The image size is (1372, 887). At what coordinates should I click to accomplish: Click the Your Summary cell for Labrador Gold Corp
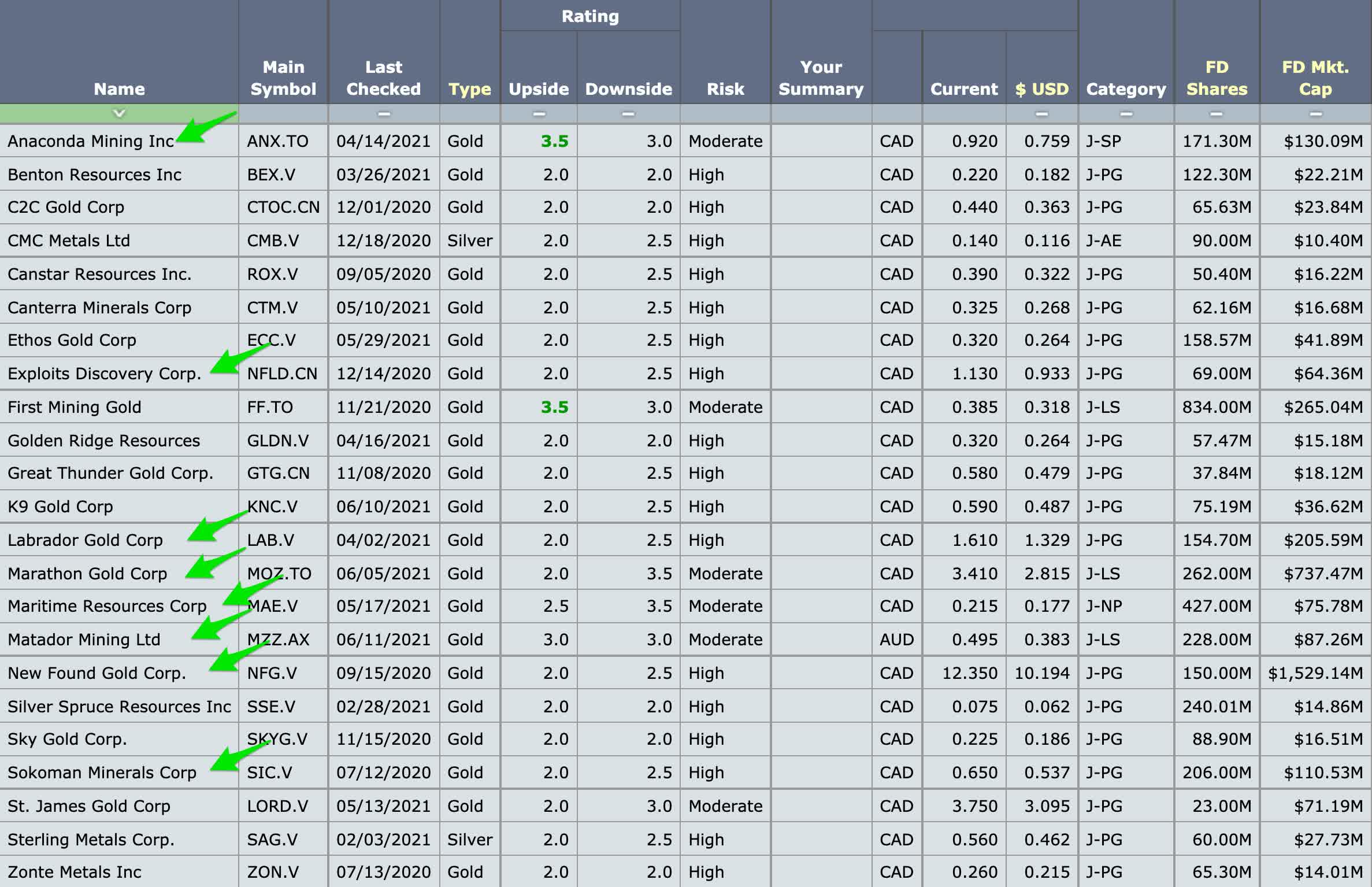(x=821, y=540)
